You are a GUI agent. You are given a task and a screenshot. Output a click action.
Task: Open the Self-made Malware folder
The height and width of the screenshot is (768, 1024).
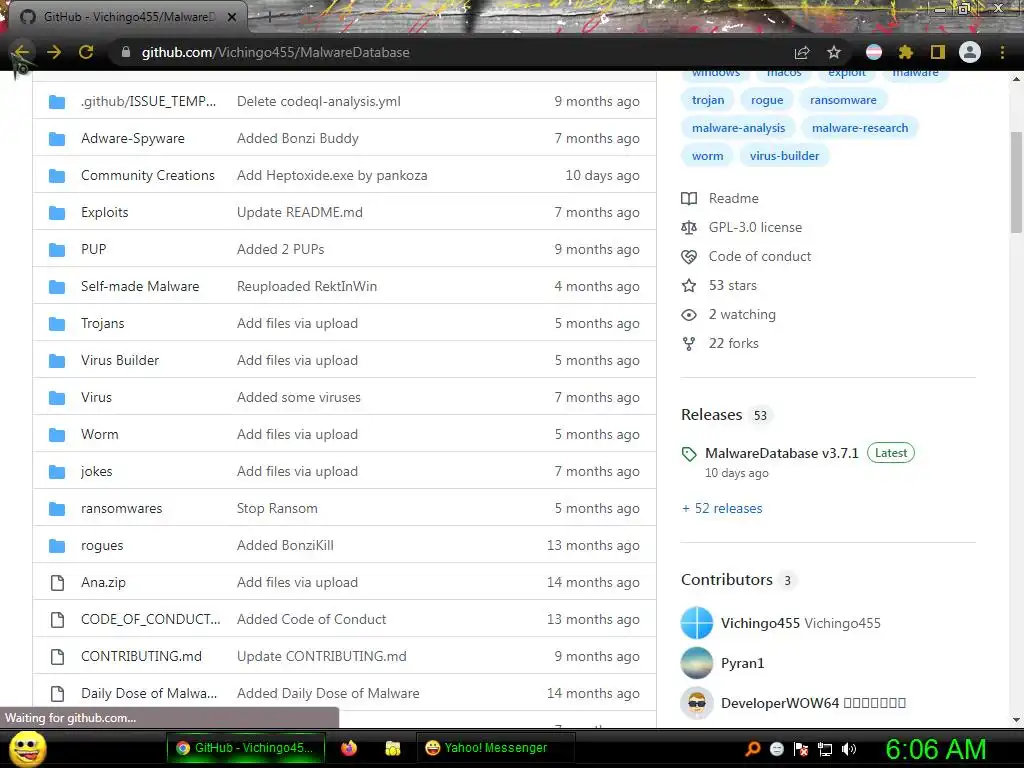[x=140, y=286]
